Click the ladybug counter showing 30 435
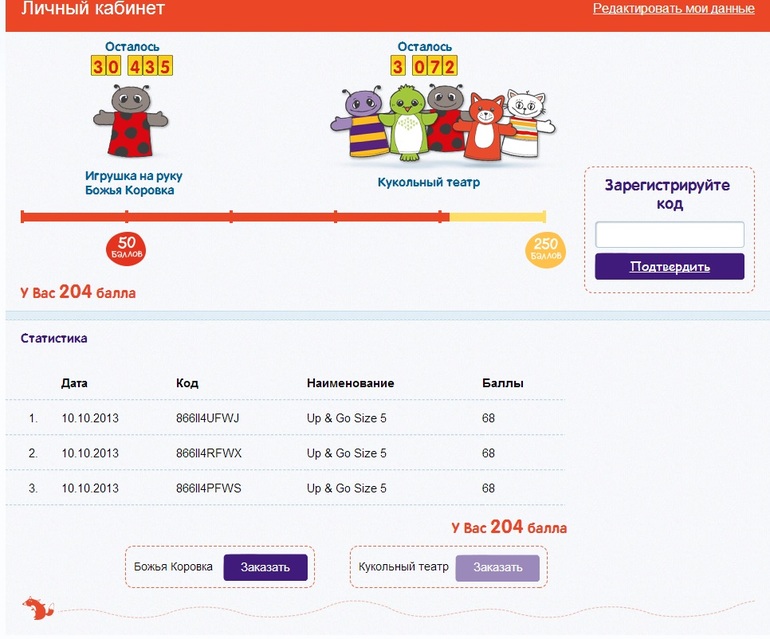This screenshot has width=770, height=639. coord(132,67)
